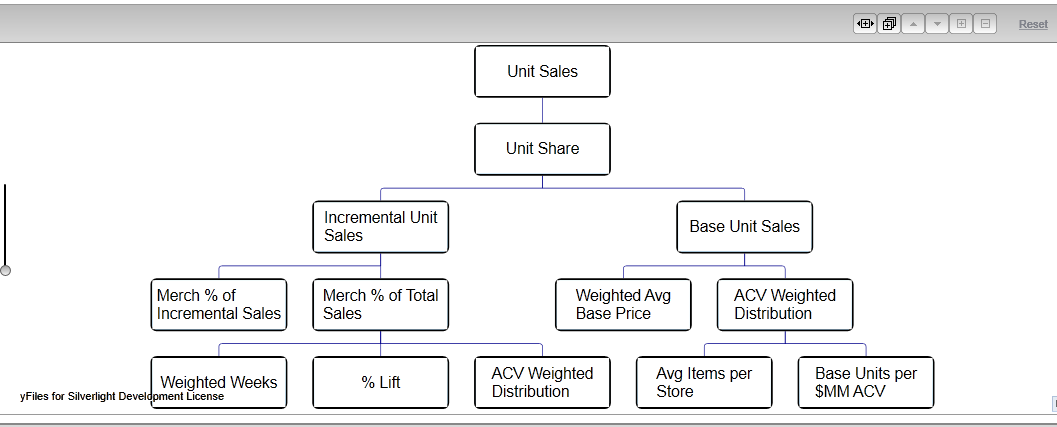Screen dimensions: 1057x427
Task: Click the plus box expand icon
Action: tap(961, 24)
